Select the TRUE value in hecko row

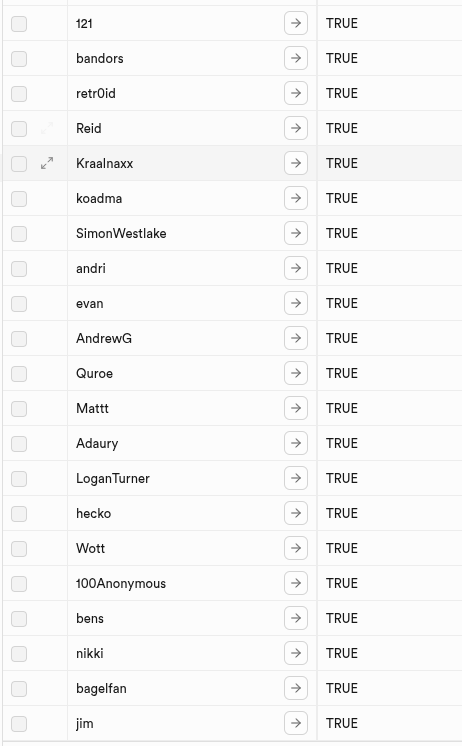342,513
